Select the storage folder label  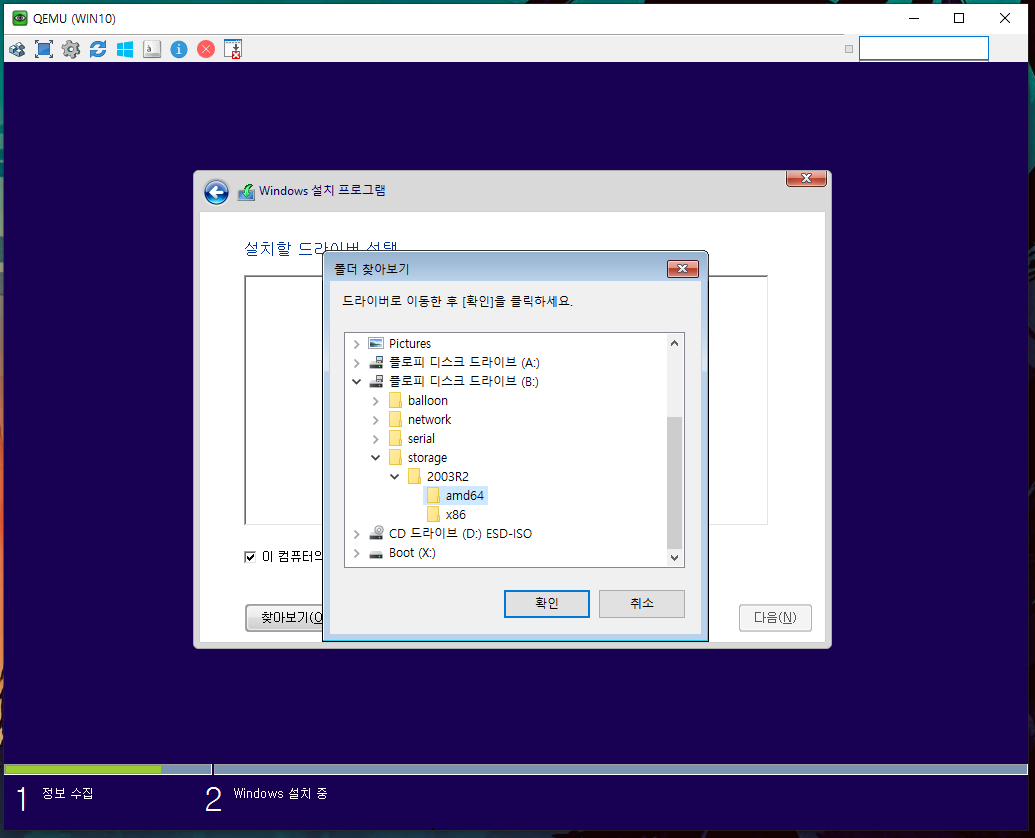pyautogui.click(x=427, y=457)
